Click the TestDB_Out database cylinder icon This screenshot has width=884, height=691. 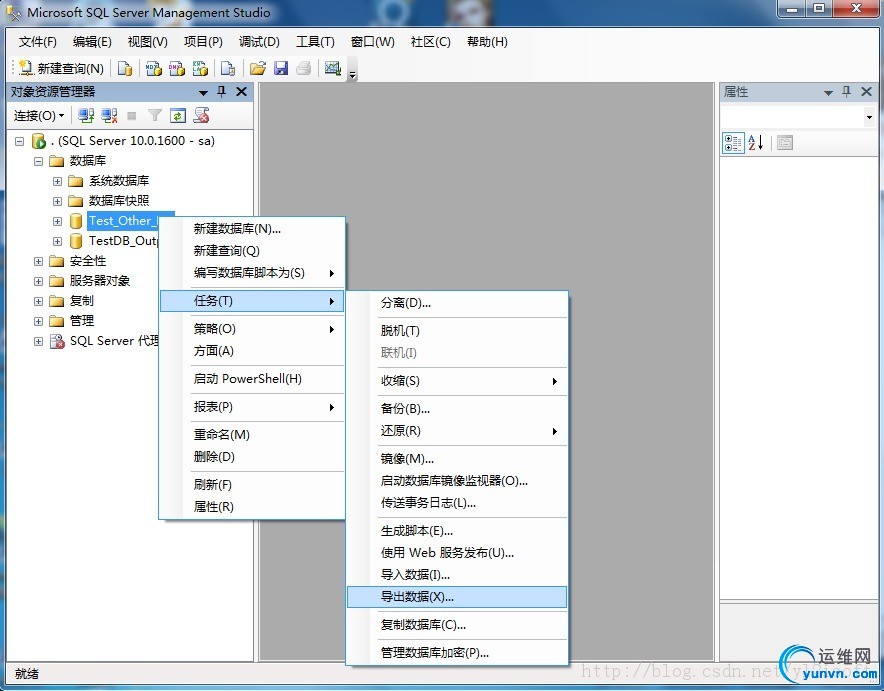click(76, 241)
